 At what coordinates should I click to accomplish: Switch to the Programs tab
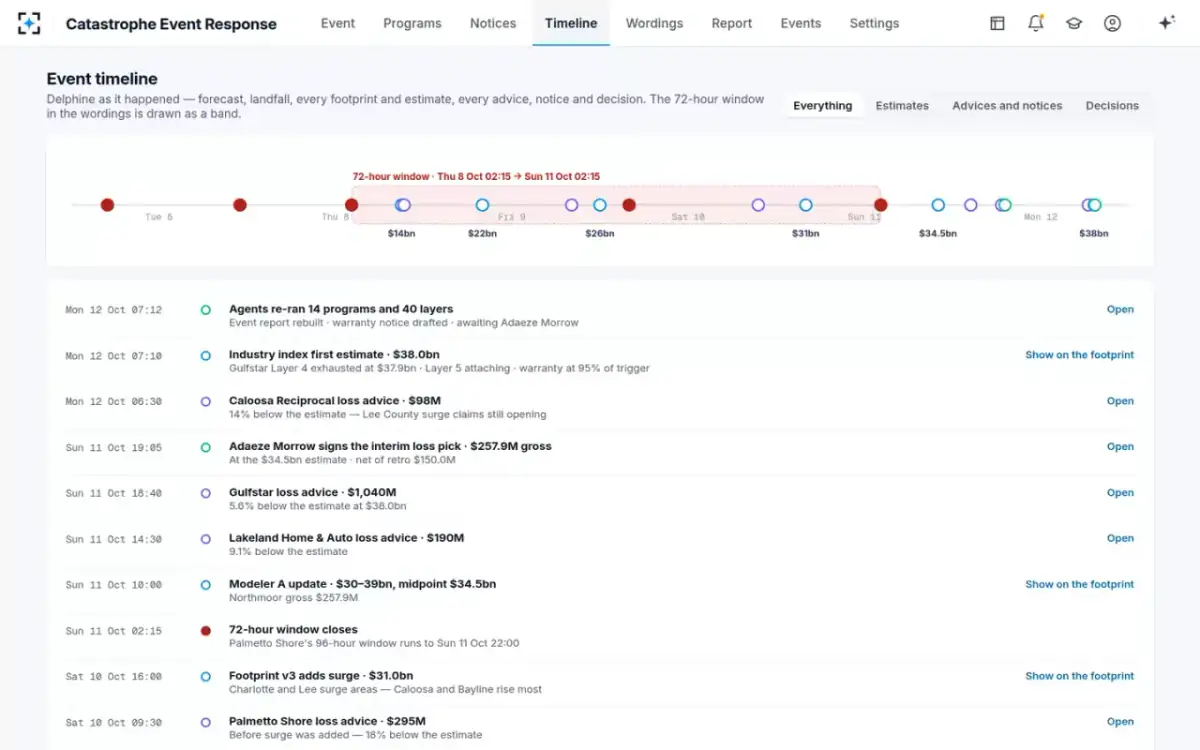(x=412, y=23)
